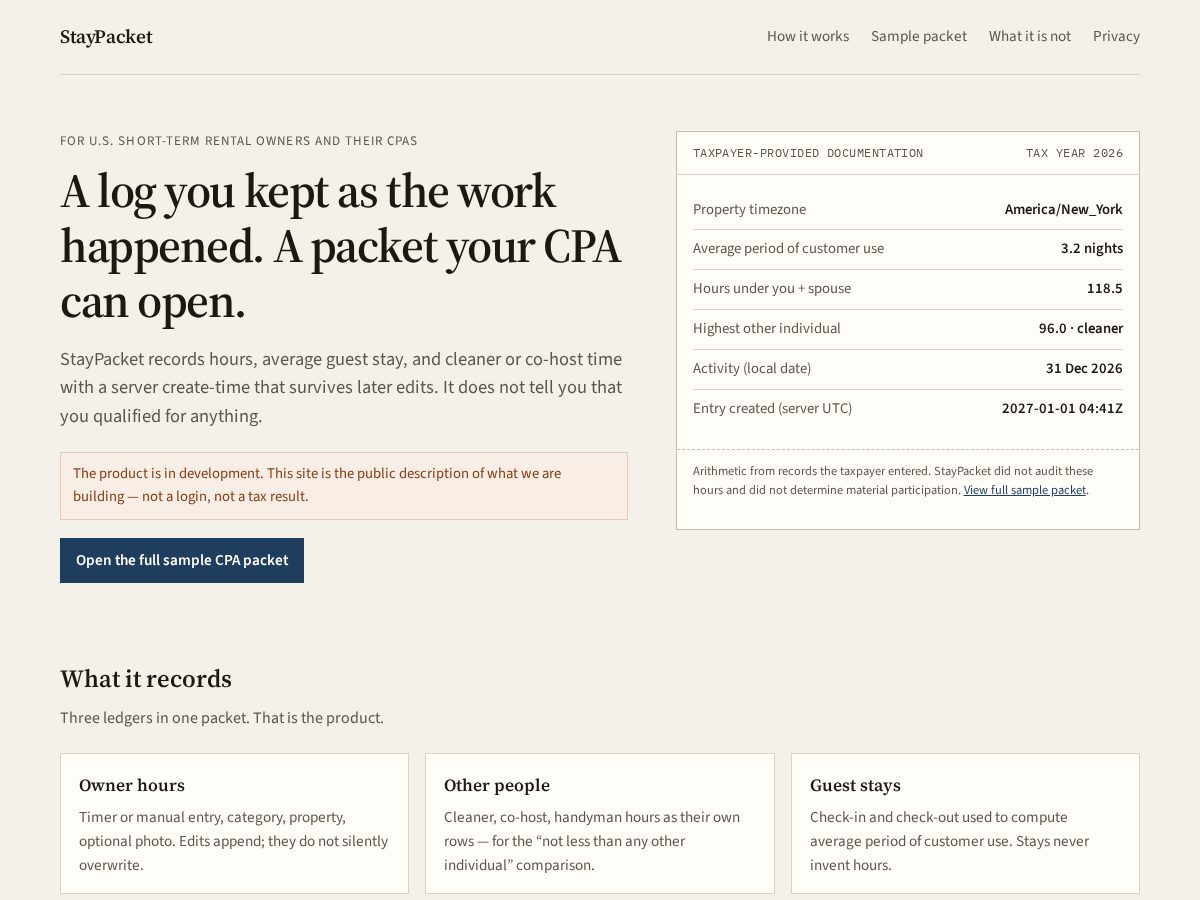The width and height of the screenshot is (1200, 900).
Task: Open the Privacy nav link
Action: [1116, 36]
